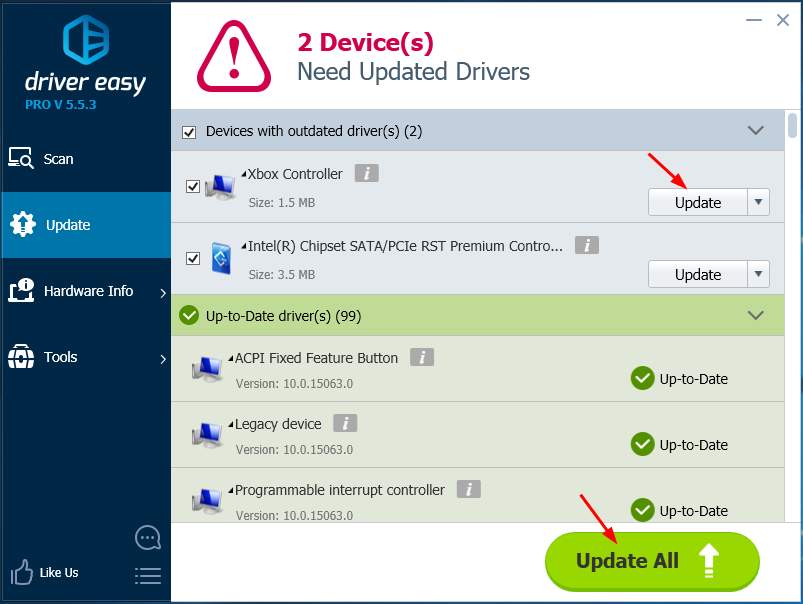Click the Hardware Info icon
This screenshot has width=803, height=604.
21,290
